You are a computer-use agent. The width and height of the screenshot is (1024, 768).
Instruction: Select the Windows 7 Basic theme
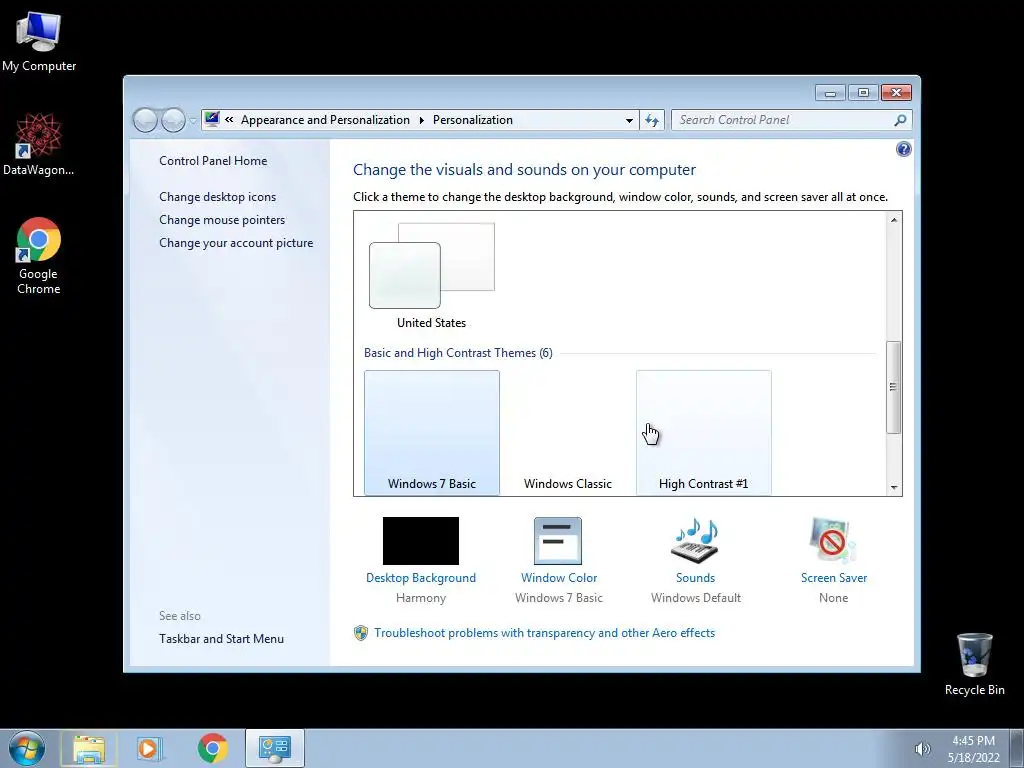[x=432, y=432]
